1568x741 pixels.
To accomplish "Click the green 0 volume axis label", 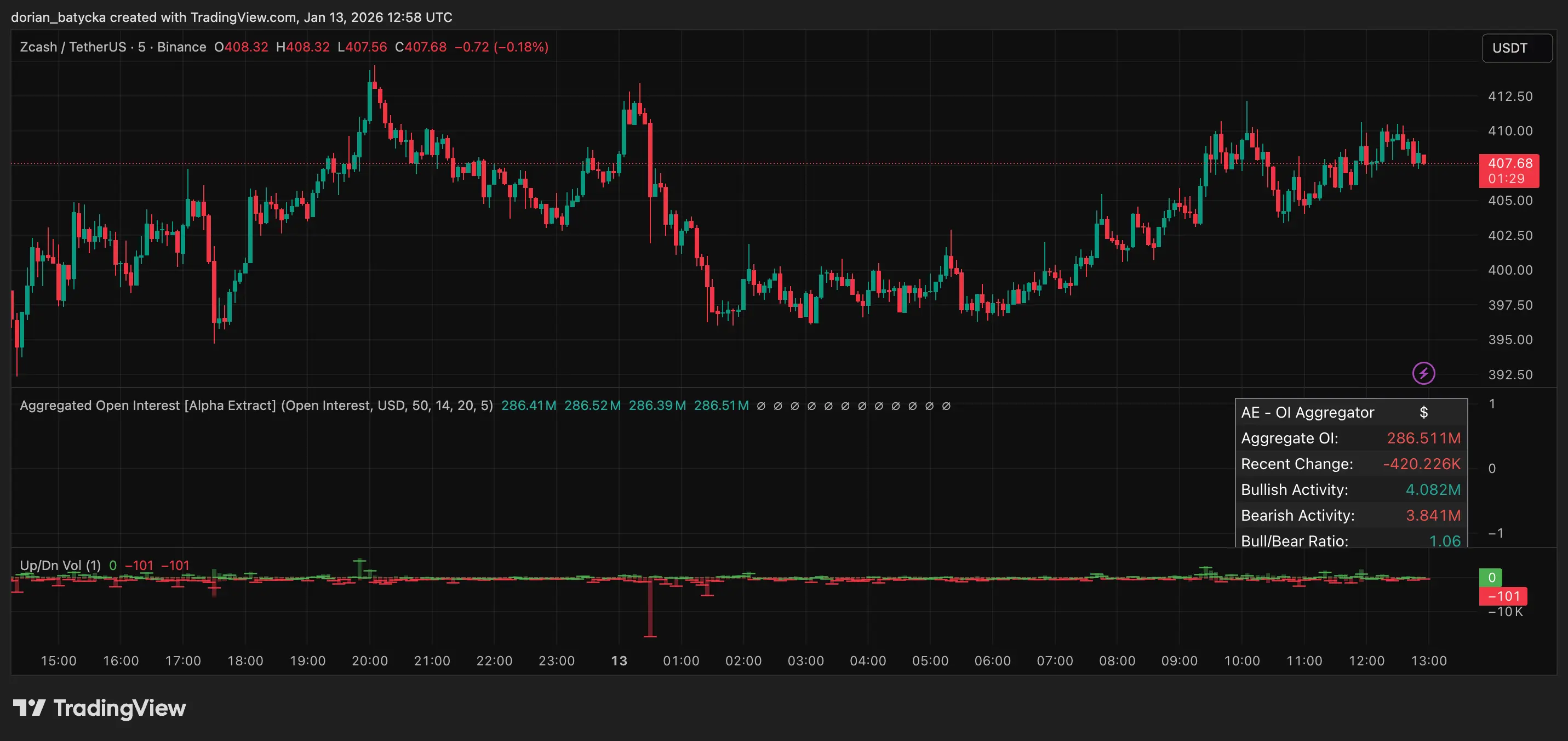I will click(x=1491, y=577).
